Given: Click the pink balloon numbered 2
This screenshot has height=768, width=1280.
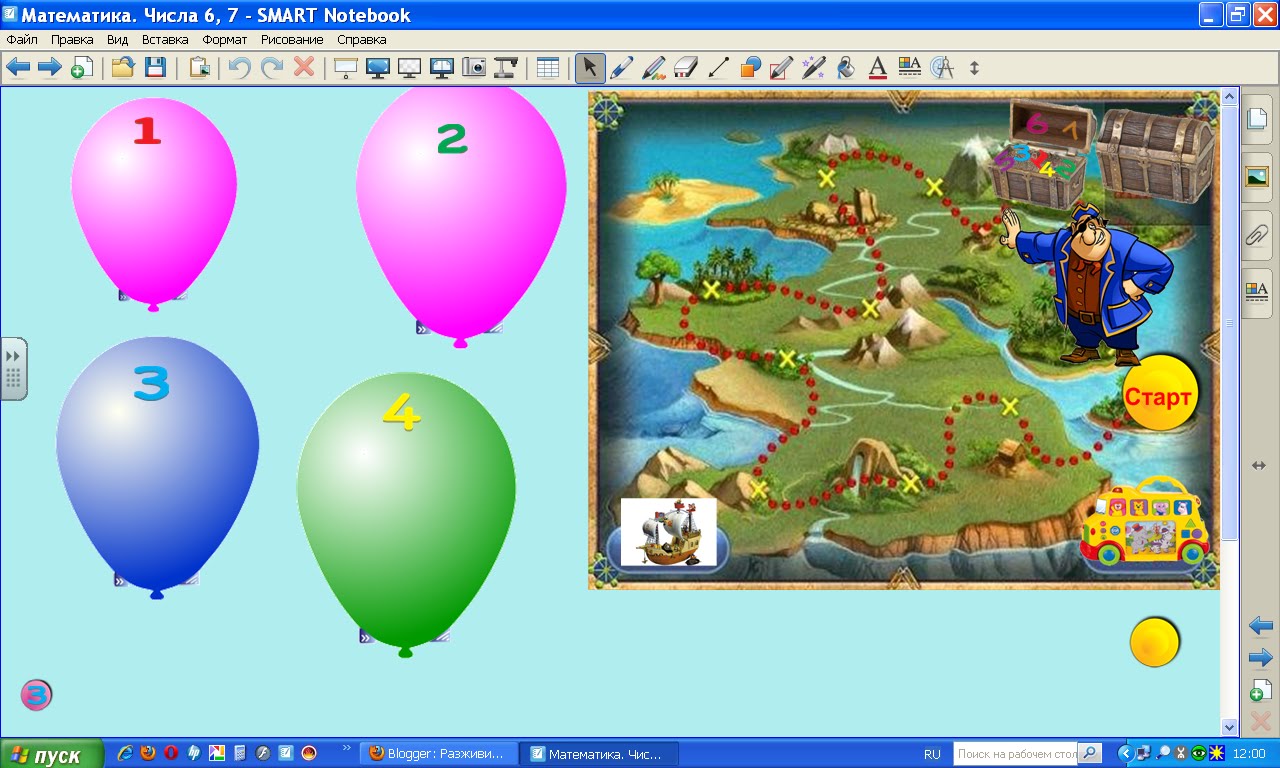Looking at the screenshot, I should click(x=461, y=215).
